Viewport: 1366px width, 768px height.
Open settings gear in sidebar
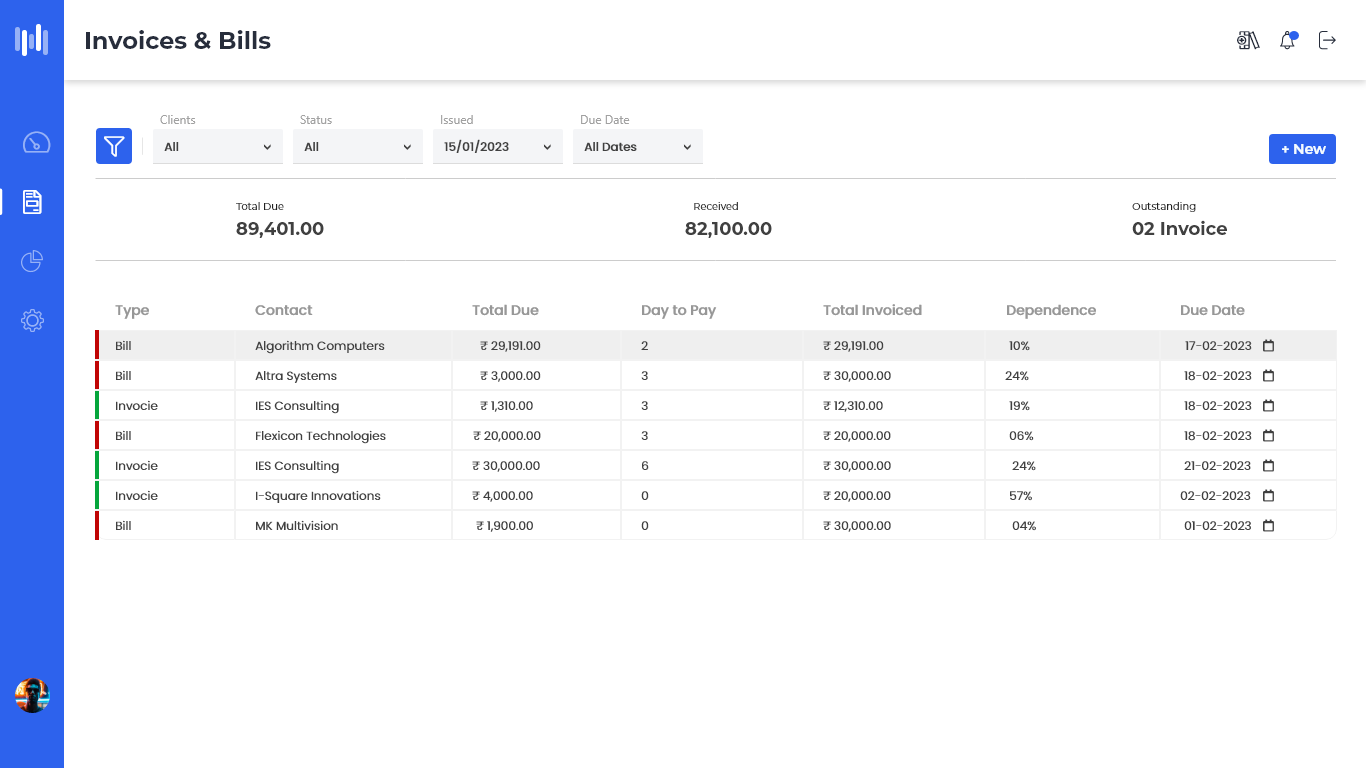(32, 321)
